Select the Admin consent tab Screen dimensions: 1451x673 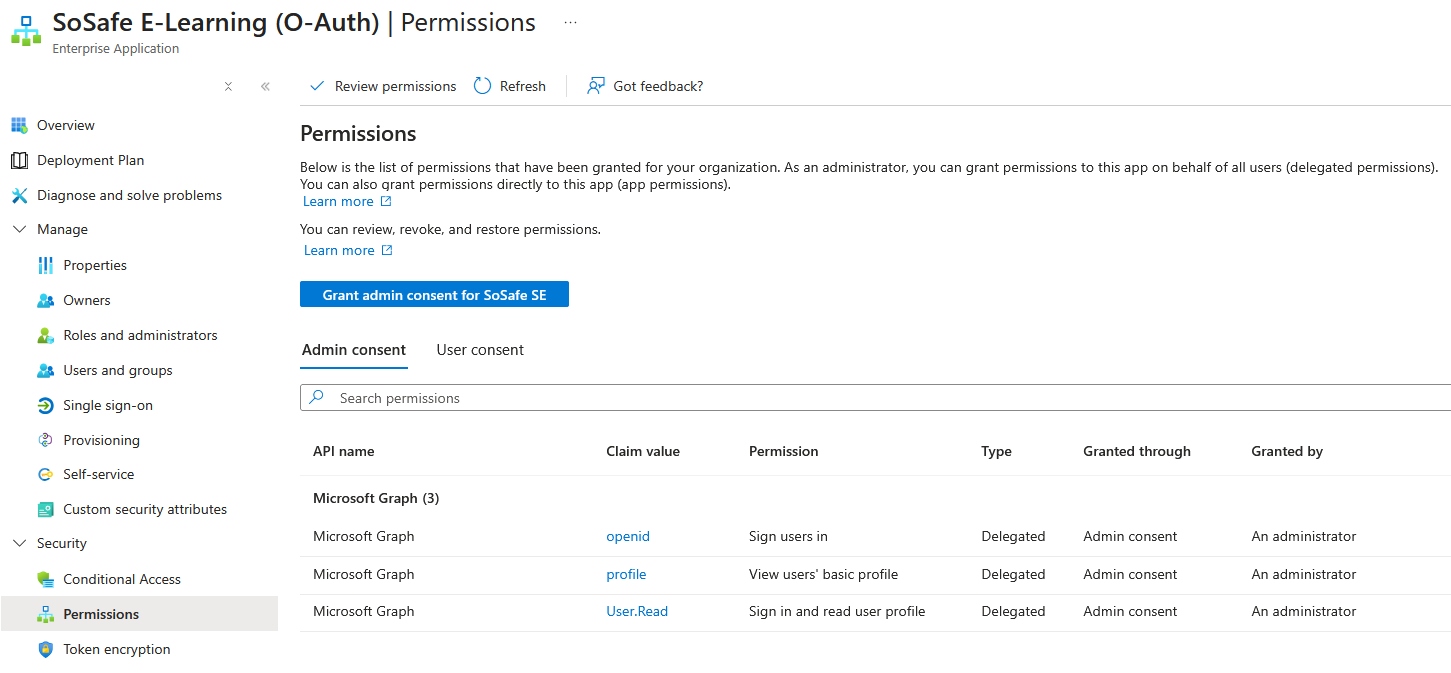pyautogui.click(x=354, y=350)
